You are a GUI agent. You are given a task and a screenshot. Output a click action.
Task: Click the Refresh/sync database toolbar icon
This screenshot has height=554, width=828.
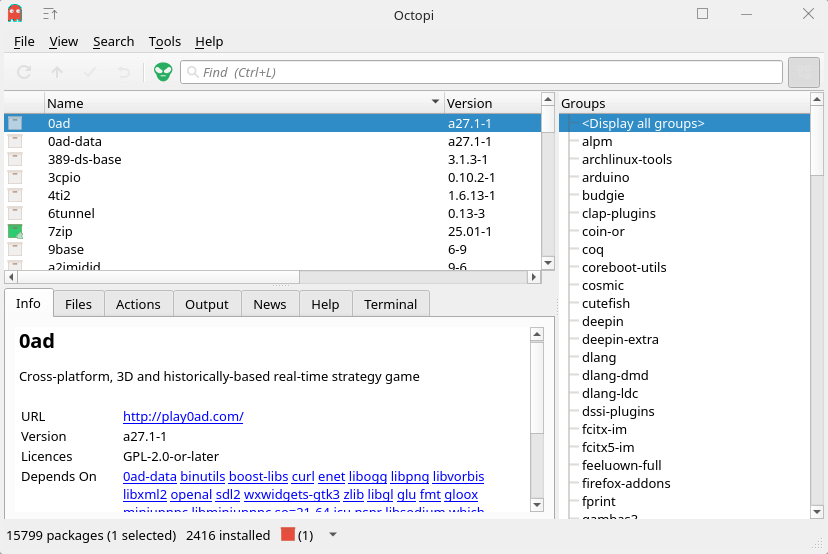24,72
